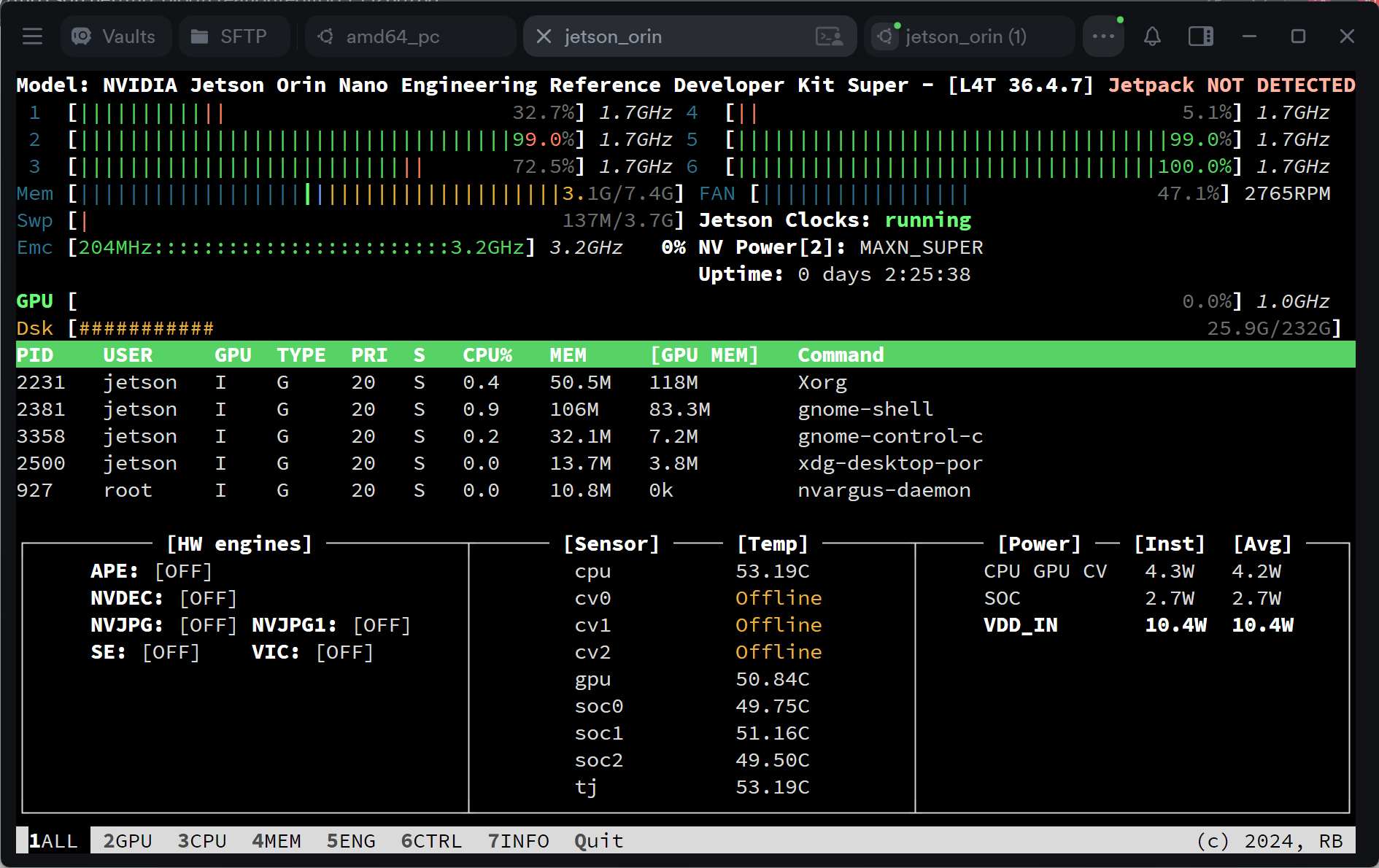Open the SFTP tab
1379x868 pixels.
233,36
